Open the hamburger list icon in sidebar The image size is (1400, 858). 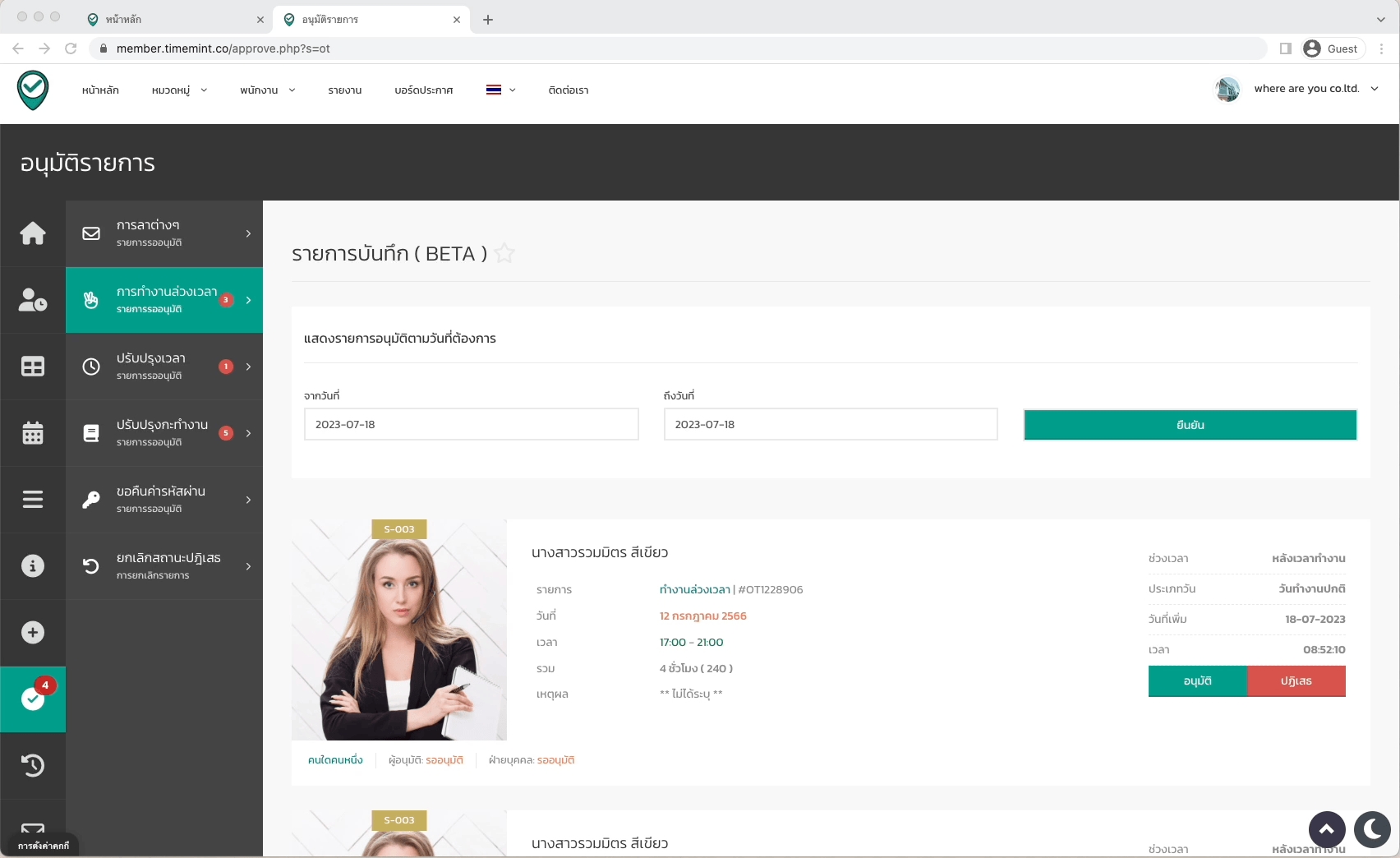33,500
